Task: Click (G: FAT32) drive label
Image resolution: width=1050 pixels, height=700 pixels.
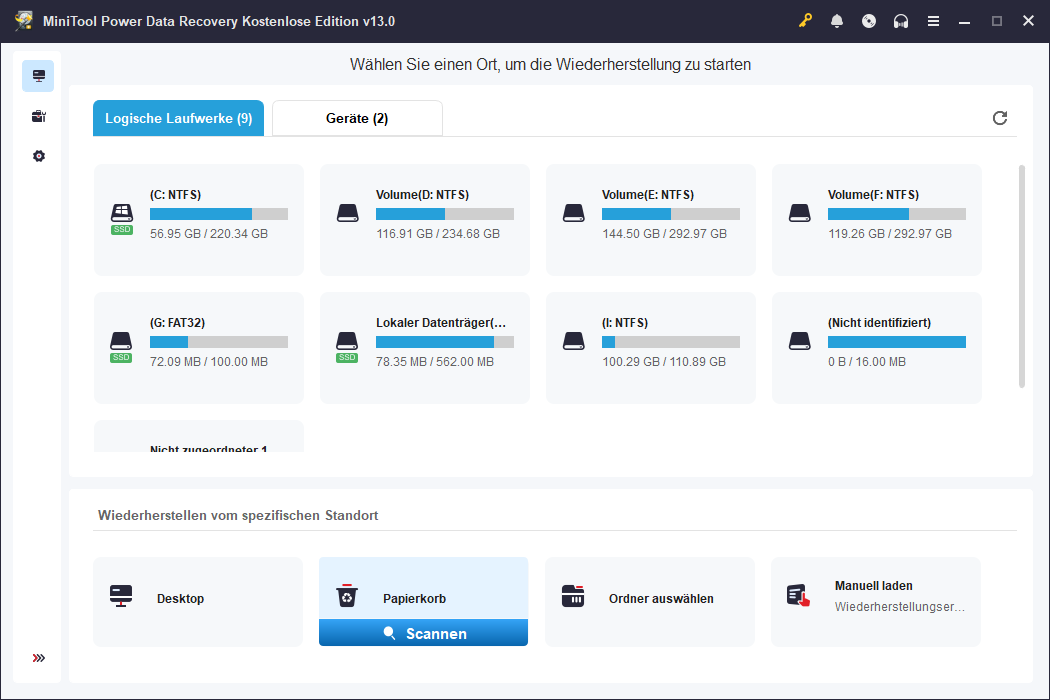Action: 177,323
